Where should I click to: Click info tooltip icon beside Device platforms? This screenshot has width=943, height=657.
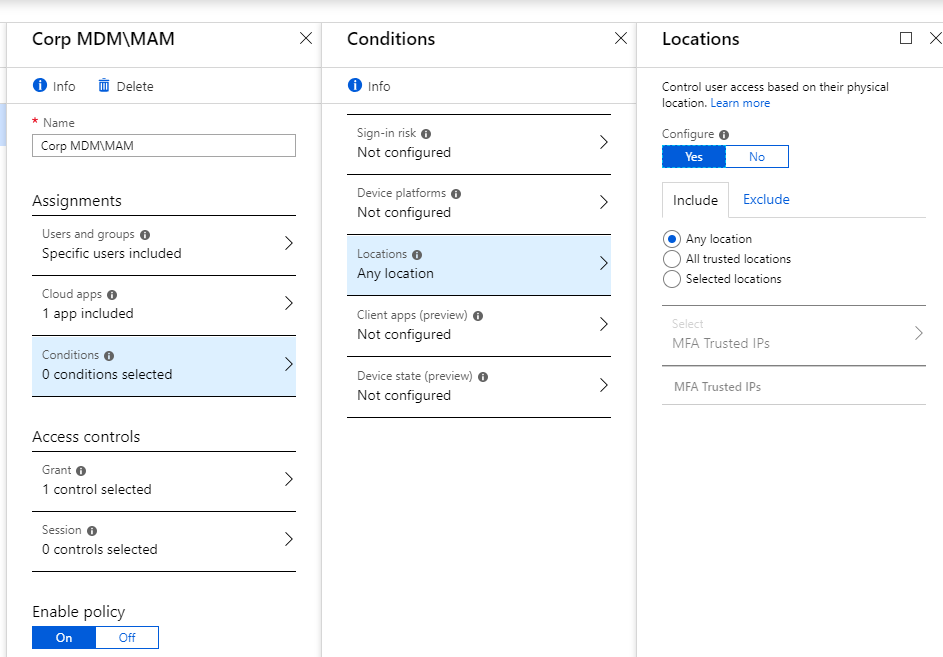click(456, 193)
